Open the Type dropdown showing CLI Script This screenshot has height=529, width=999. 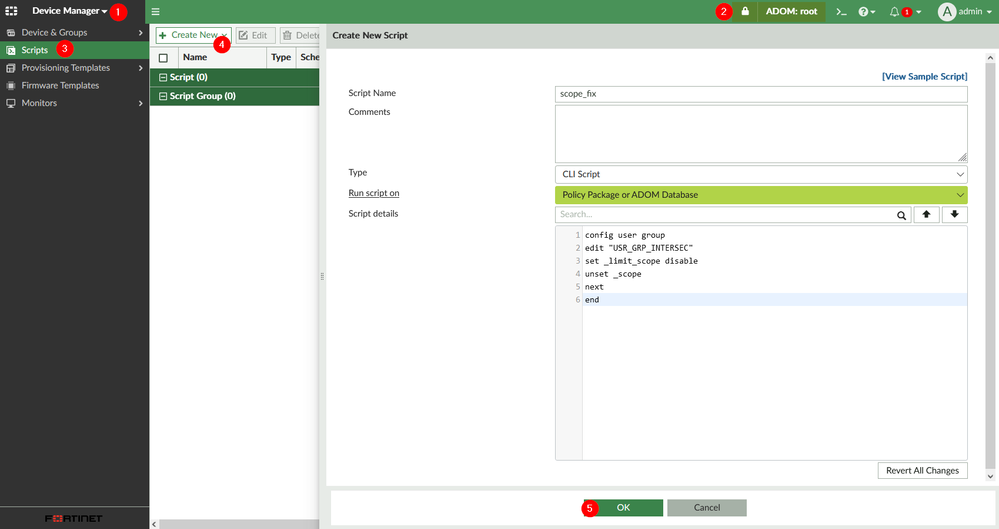point(761,174)
